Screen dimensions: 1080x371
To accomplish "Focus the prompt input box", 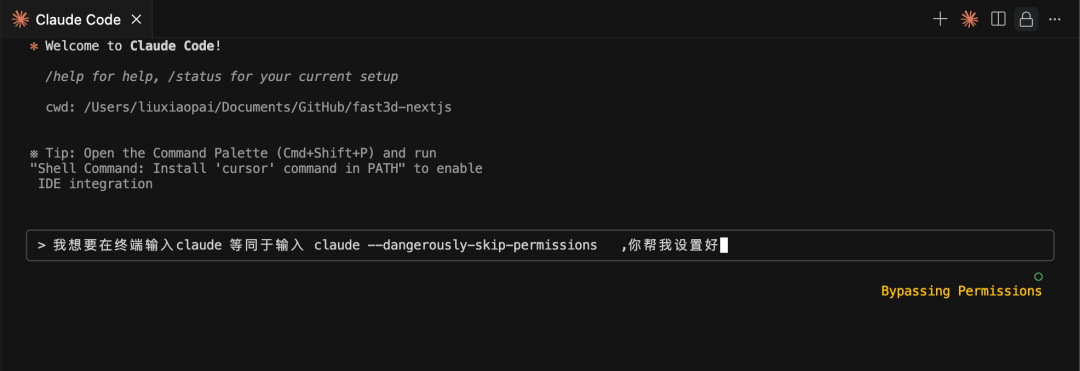I will point(540,245).
